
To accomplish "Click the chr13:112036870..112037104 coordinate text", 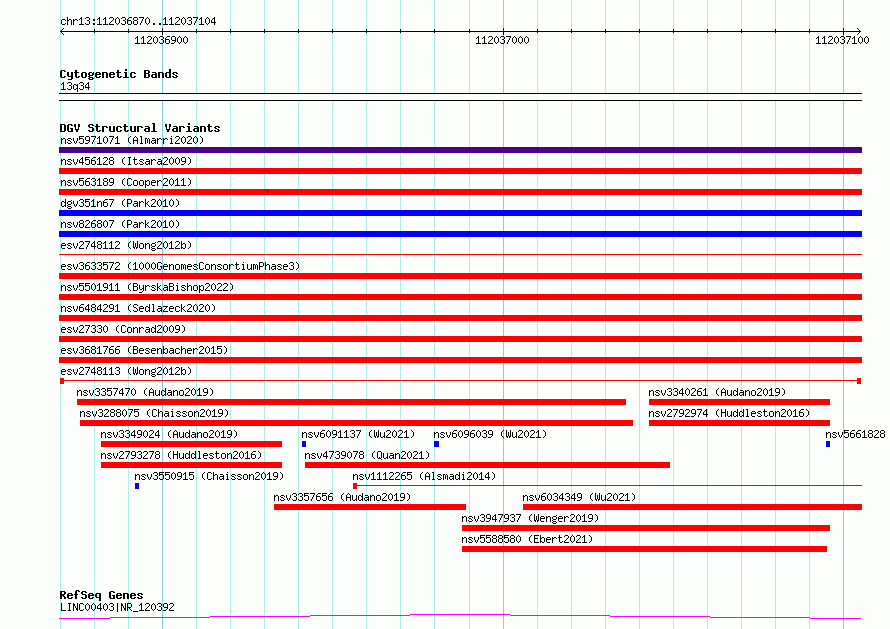I will tap(138, 21).
